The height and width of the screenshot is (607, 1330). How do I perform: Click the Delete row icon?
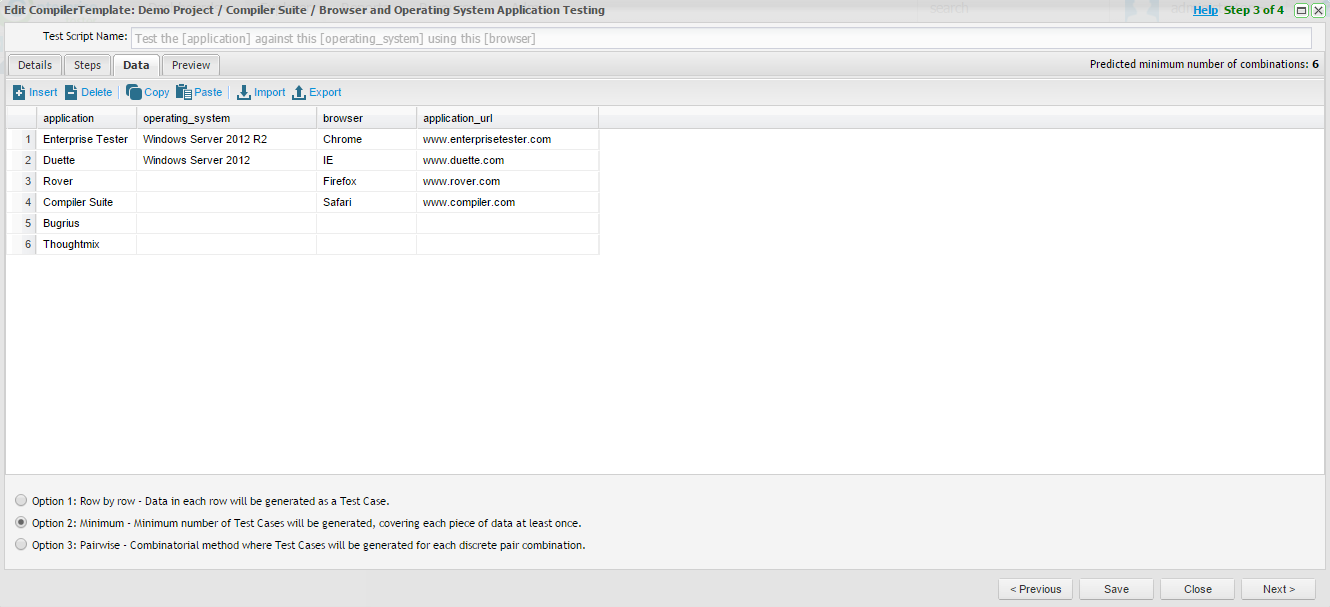tap(71, 92)
